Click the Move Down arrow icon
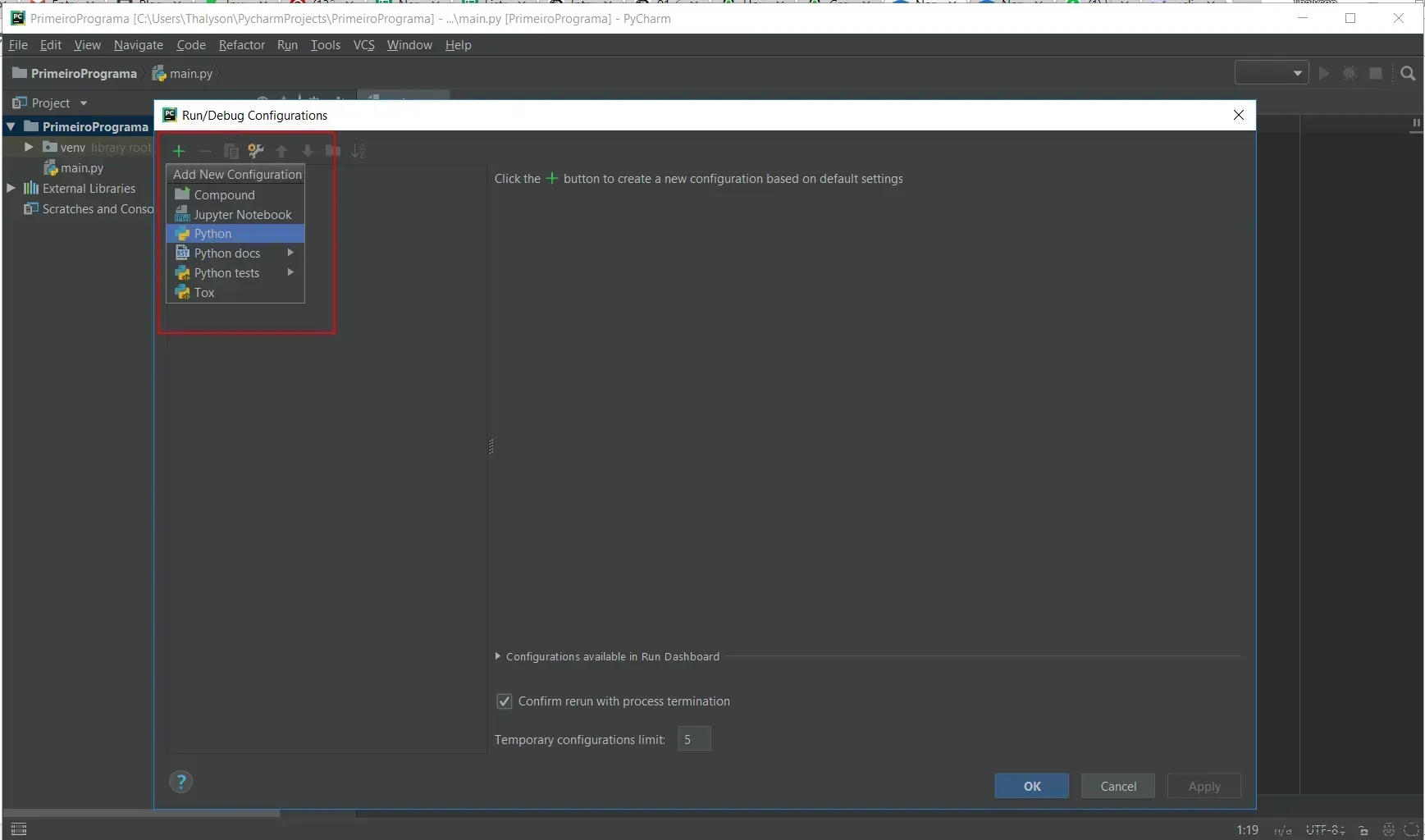1425x840 pixels. coord(308,151)
